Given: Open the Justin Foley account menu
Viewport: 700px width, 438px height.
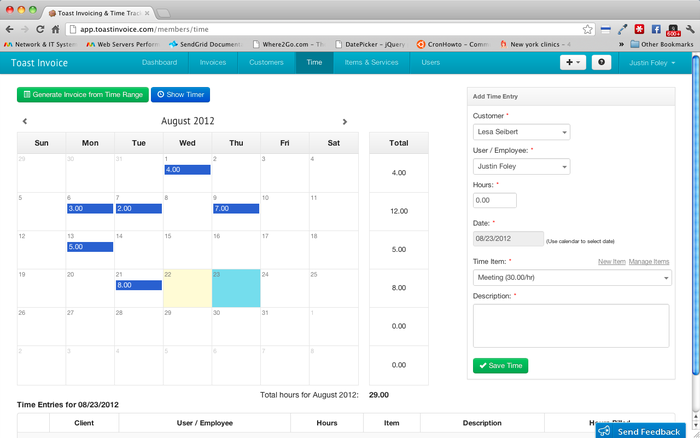Looking at the screenshot, I should click(x=650, y=62).
